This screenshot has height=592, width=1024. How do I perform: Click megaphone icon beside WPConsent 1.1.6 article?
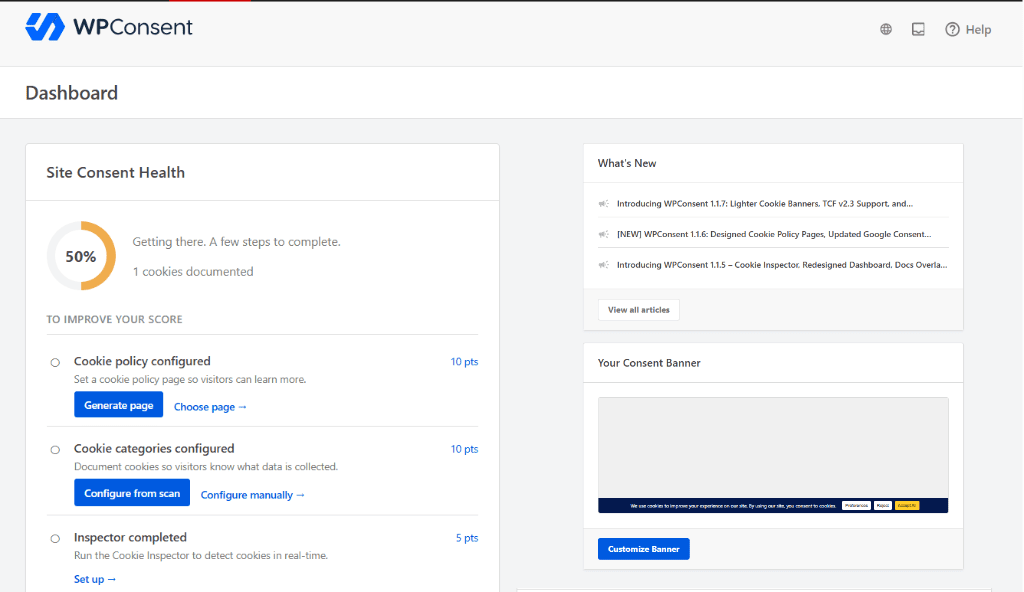click(x=603, y=234)
